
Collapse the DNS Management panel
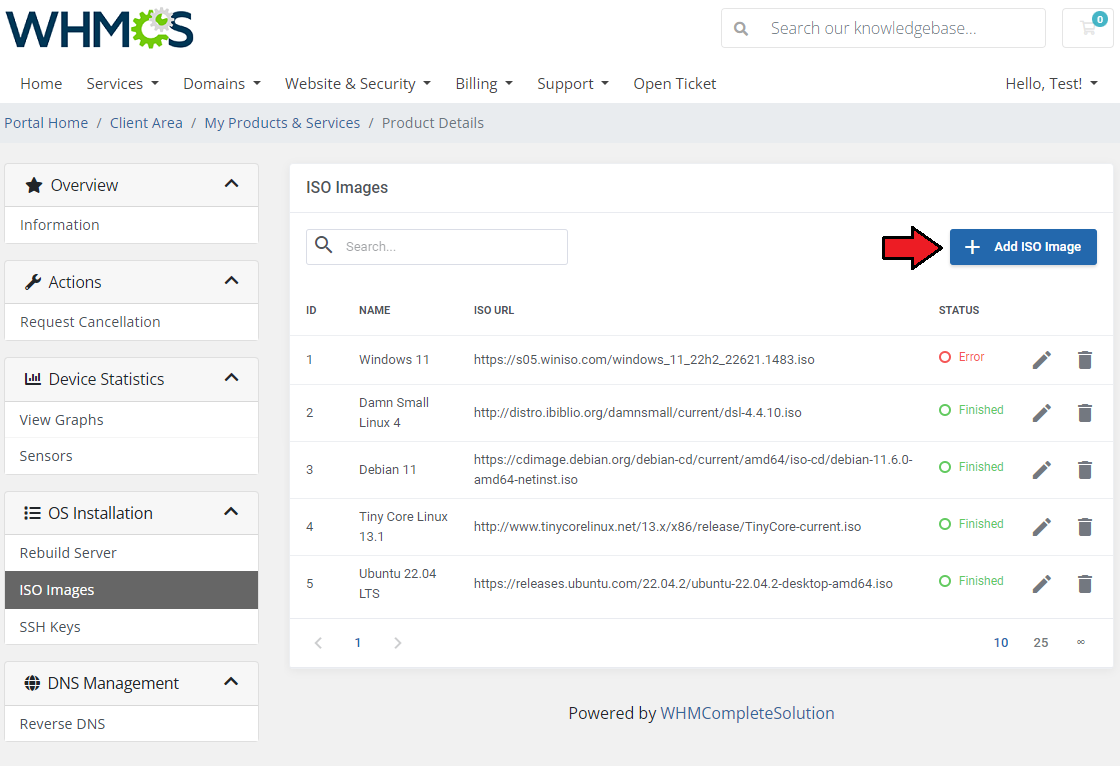pyautogui.click(x=231, y=683)
